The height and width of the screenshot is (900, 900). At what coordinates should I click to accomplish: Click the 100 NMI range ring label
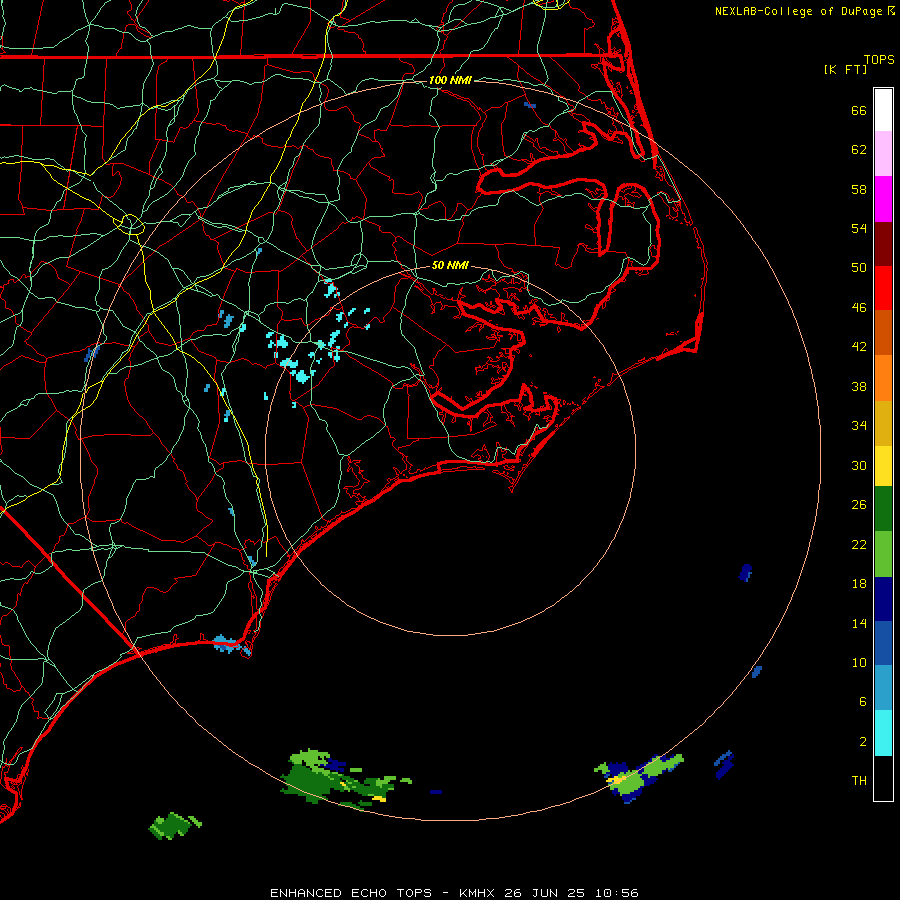(x=450, y=80)
